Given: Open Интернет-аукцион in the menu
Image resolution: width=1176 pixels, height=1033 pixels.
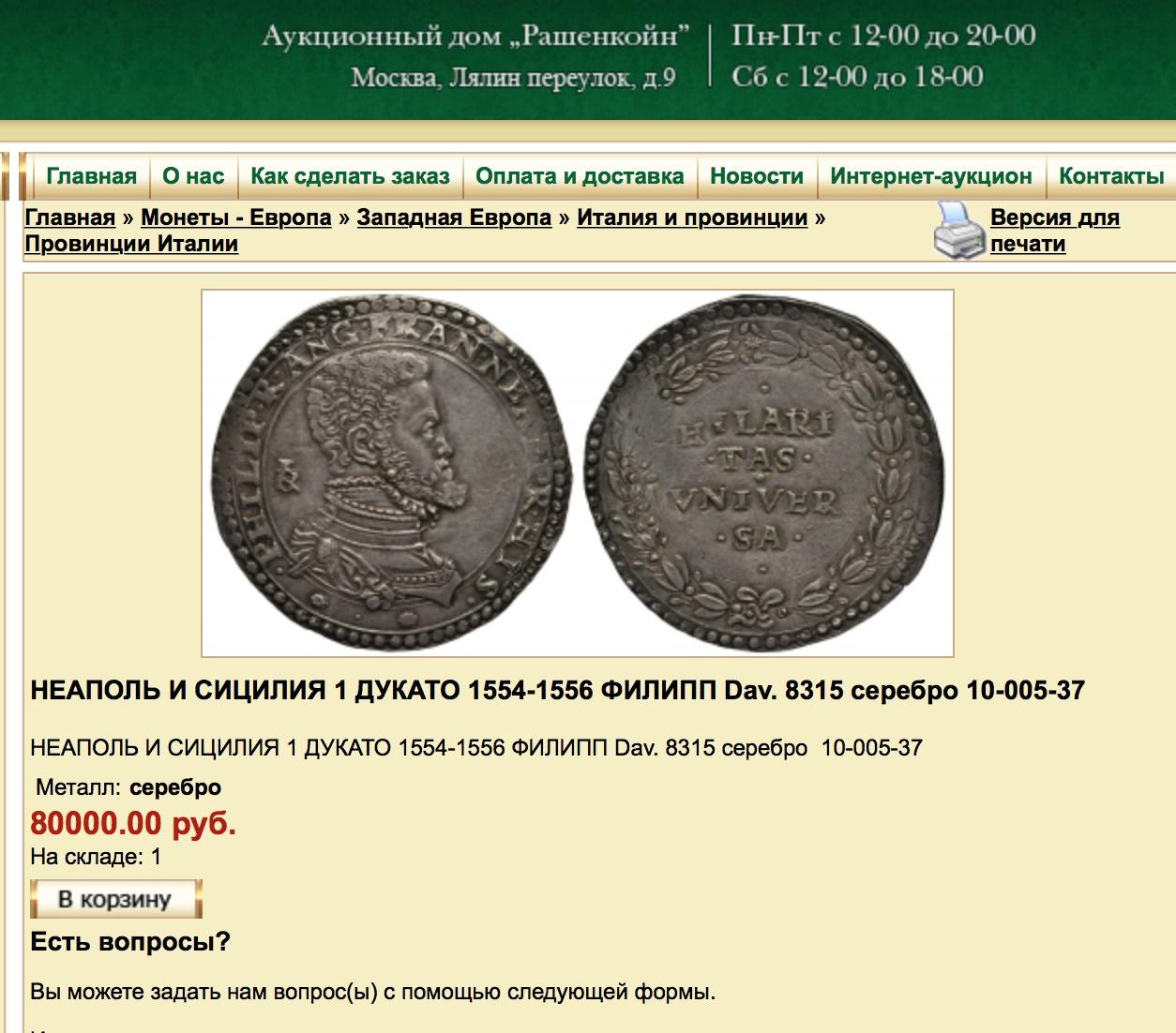Looking at the screenshot, I should point(931,176).
